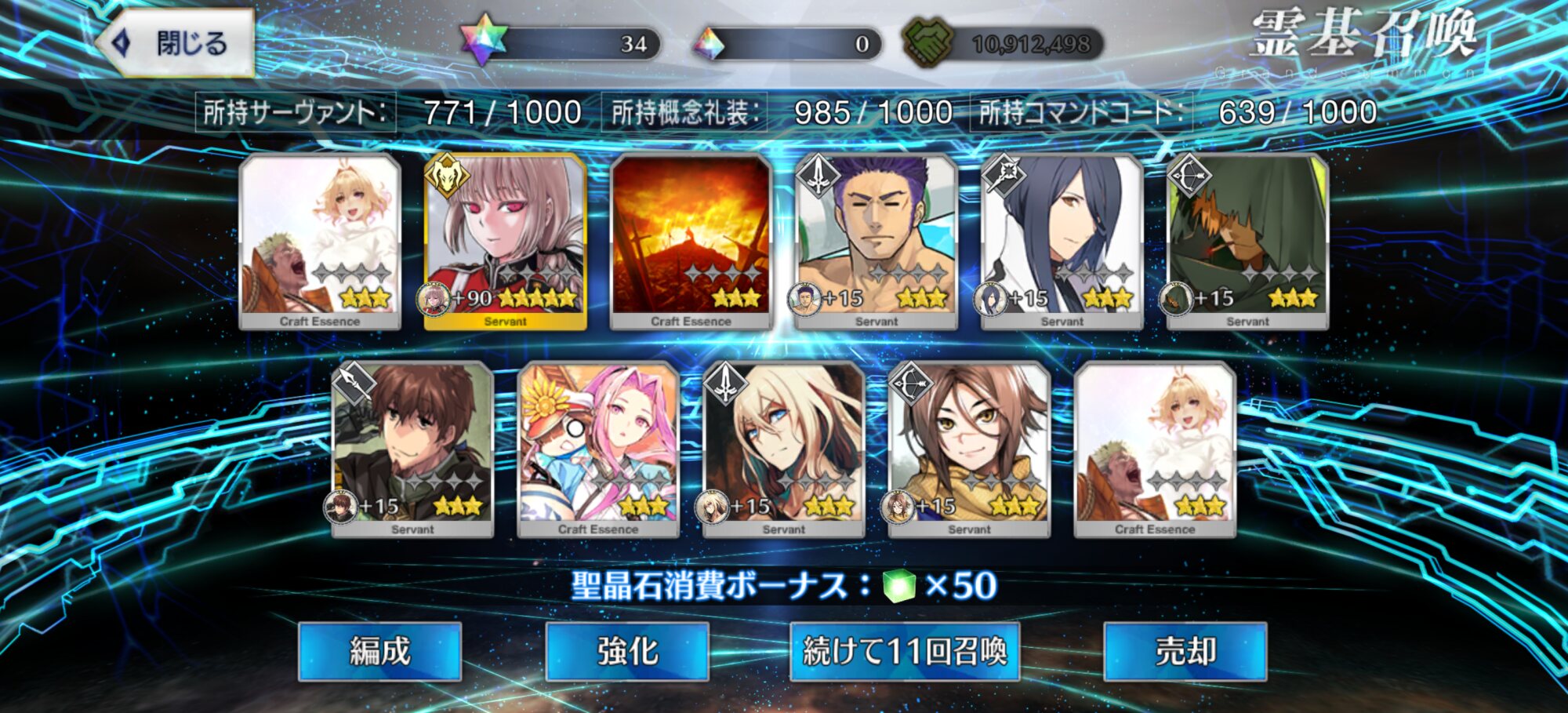The height and width of the screenshot is (713, 1568).
Task: Click the Lancer class icon on brown-haired servant
Action: tap(354, 384)
